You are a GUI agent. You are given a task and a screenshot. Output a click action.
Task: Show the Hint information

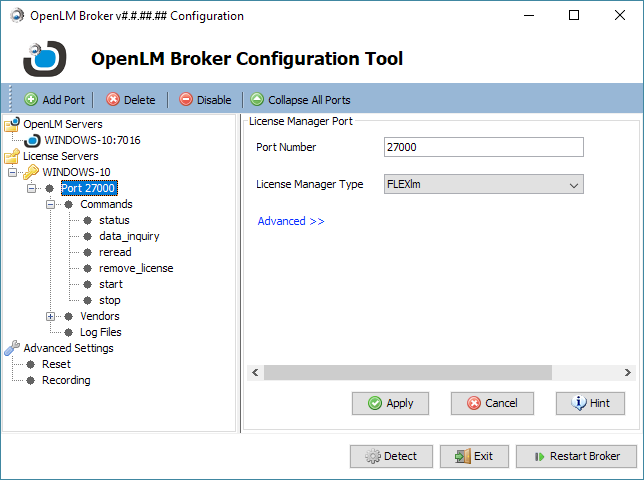(590, 403)
